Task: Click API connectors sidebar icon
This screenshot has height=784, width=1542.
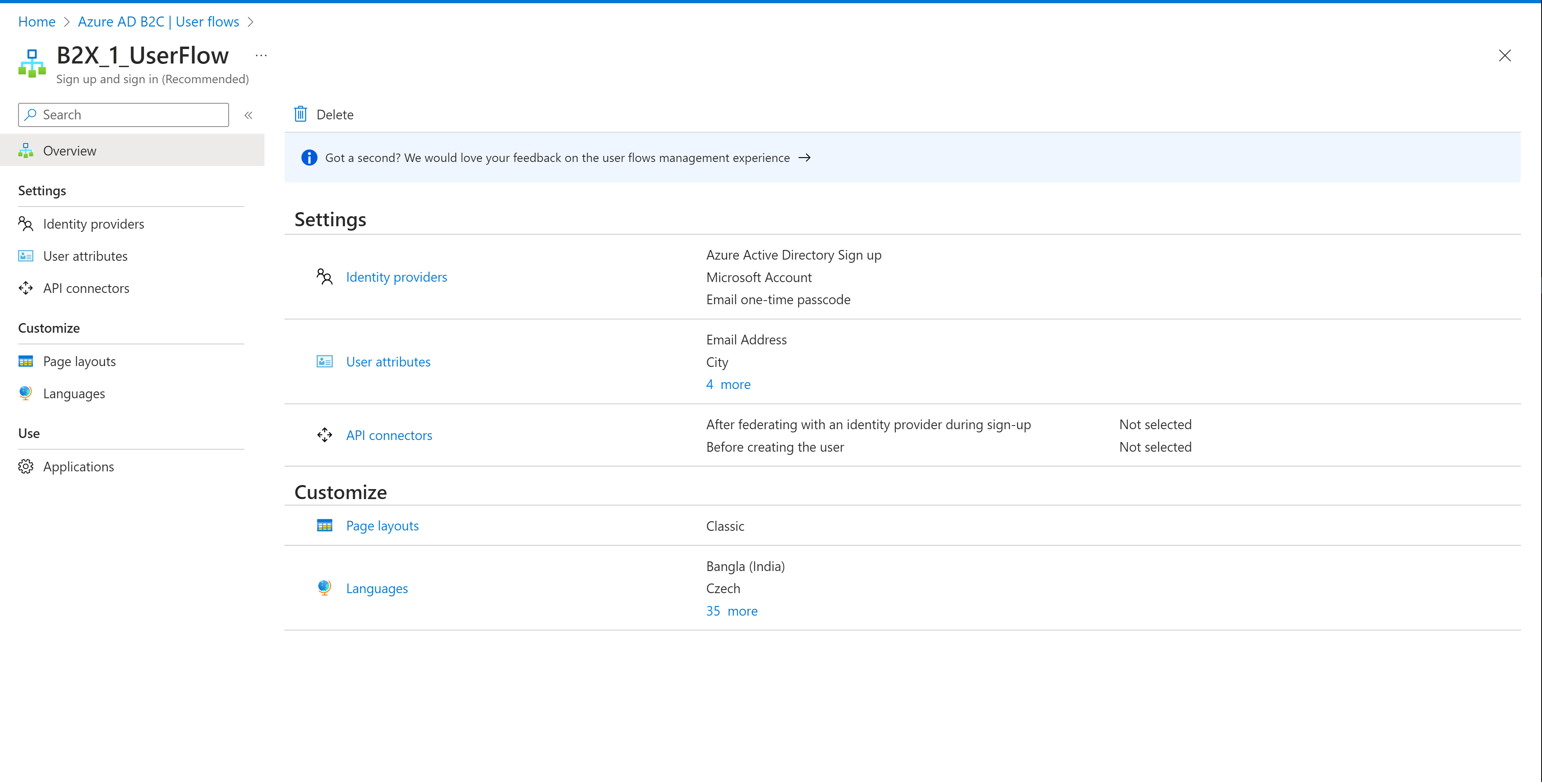Action: click(x=26, y=289)
